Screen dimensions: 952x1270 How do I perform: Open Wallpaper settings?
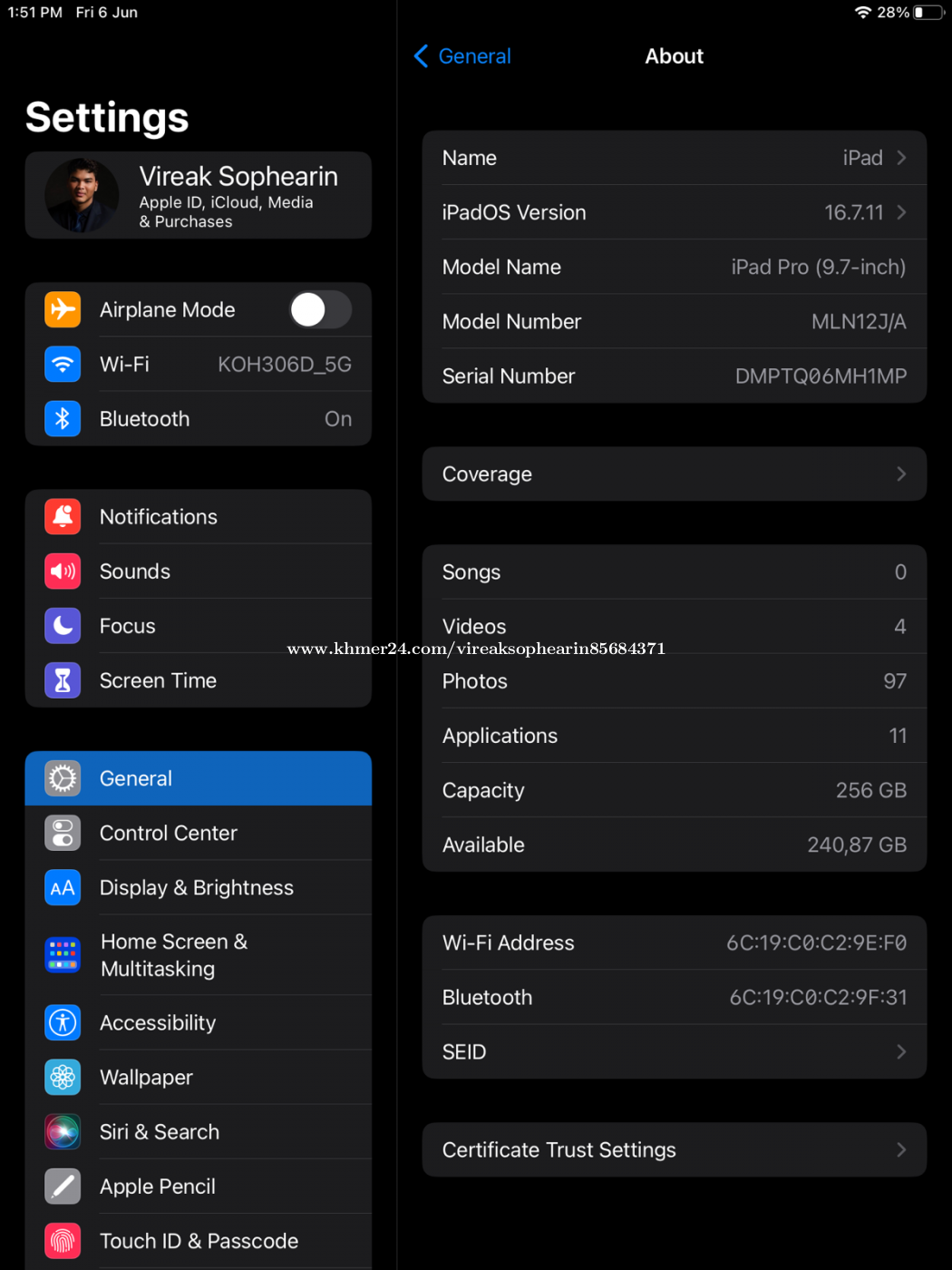tap(199, 1077)
